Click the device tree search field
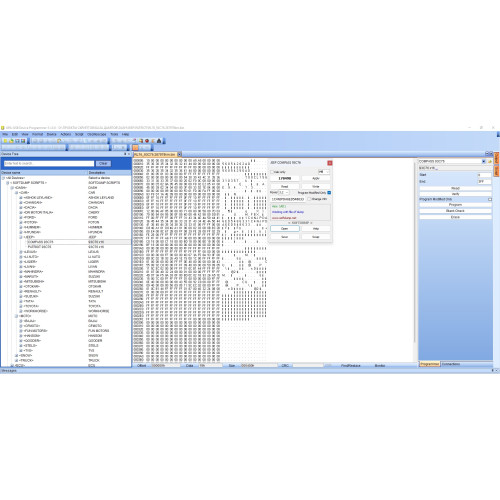This screenshot has height=500, width=500. [49, 163]
